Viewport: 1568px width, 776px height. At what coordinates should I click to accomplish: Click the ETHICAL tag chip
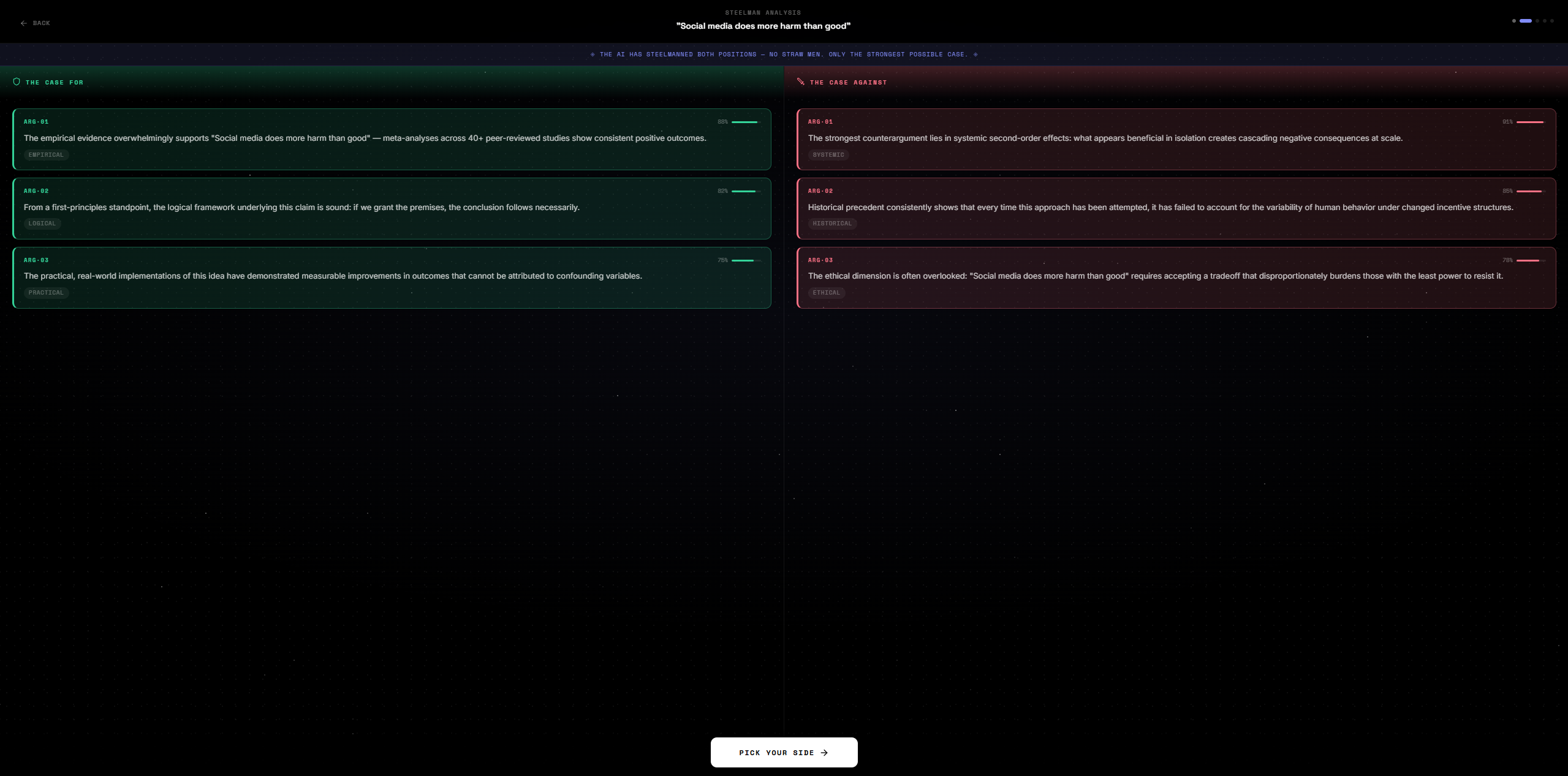click(826, 293)
